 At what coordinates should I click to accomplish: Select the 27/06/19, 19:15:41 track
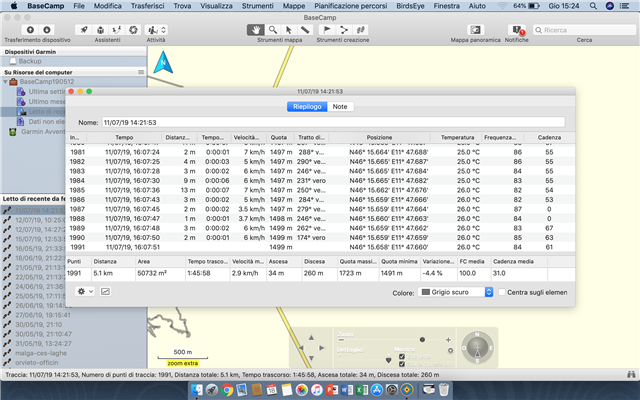(x=43, y=315)
